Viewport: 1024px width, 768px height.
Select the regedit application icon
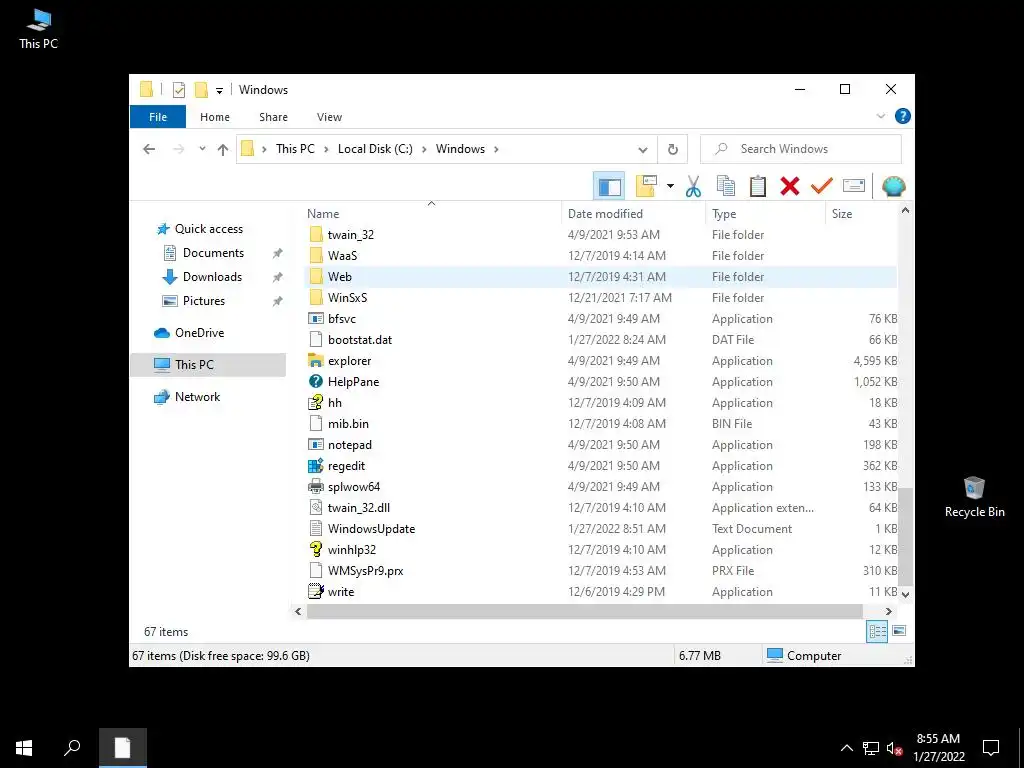pos(316,466)
